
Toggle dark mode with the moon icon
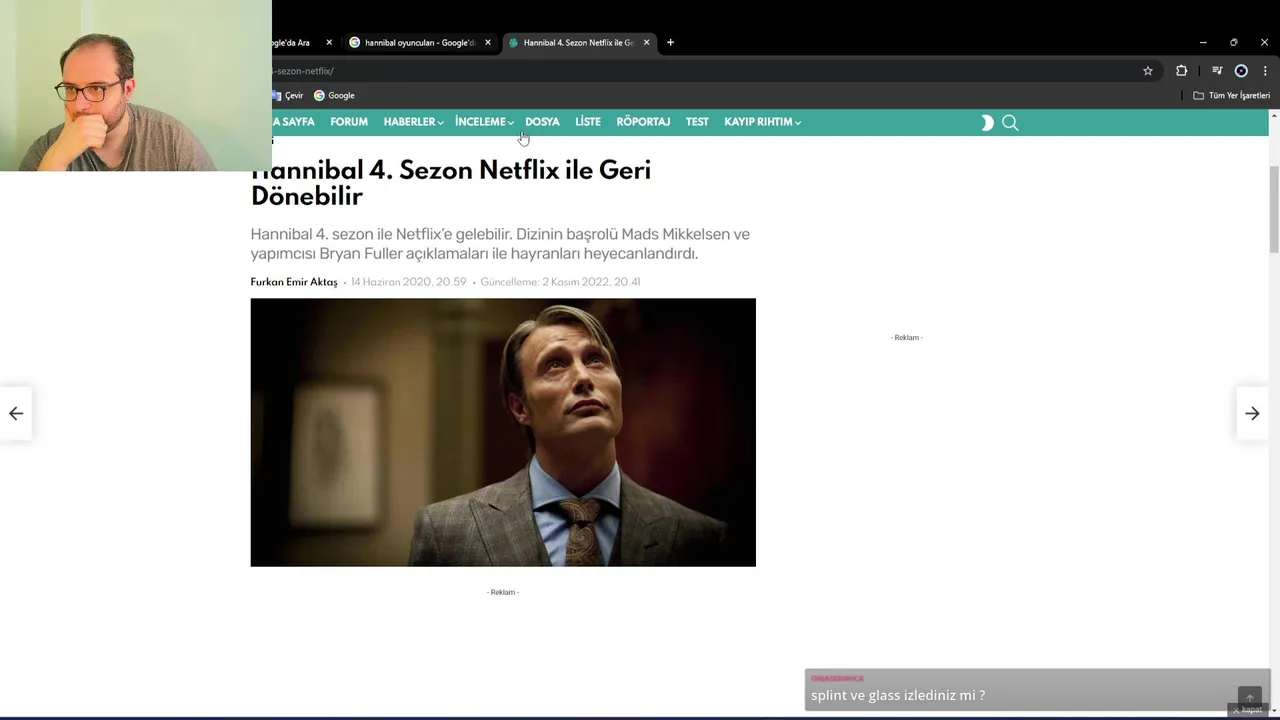(x=987, y=122)
